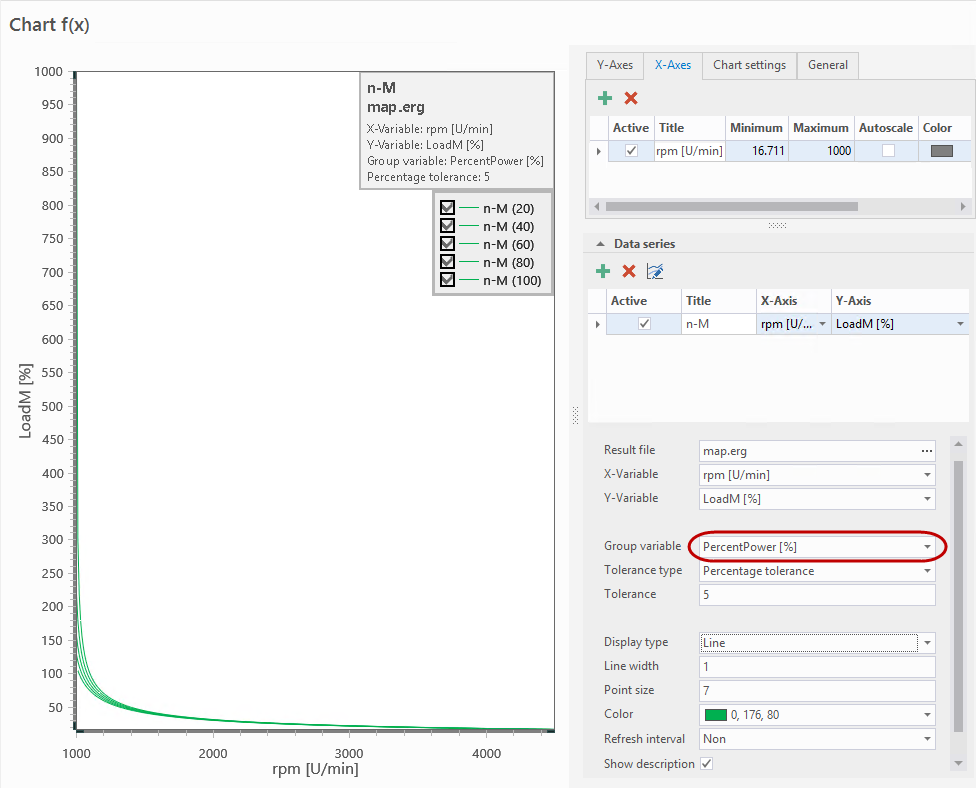Add a new data series with green plus
The width and height of the screenshot is (976, 788).
(603, 271)
